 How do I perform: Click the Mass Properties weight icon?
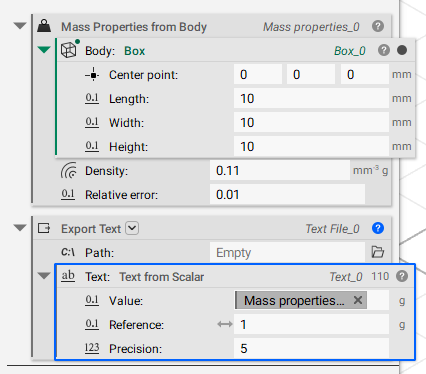pos(44,26)
